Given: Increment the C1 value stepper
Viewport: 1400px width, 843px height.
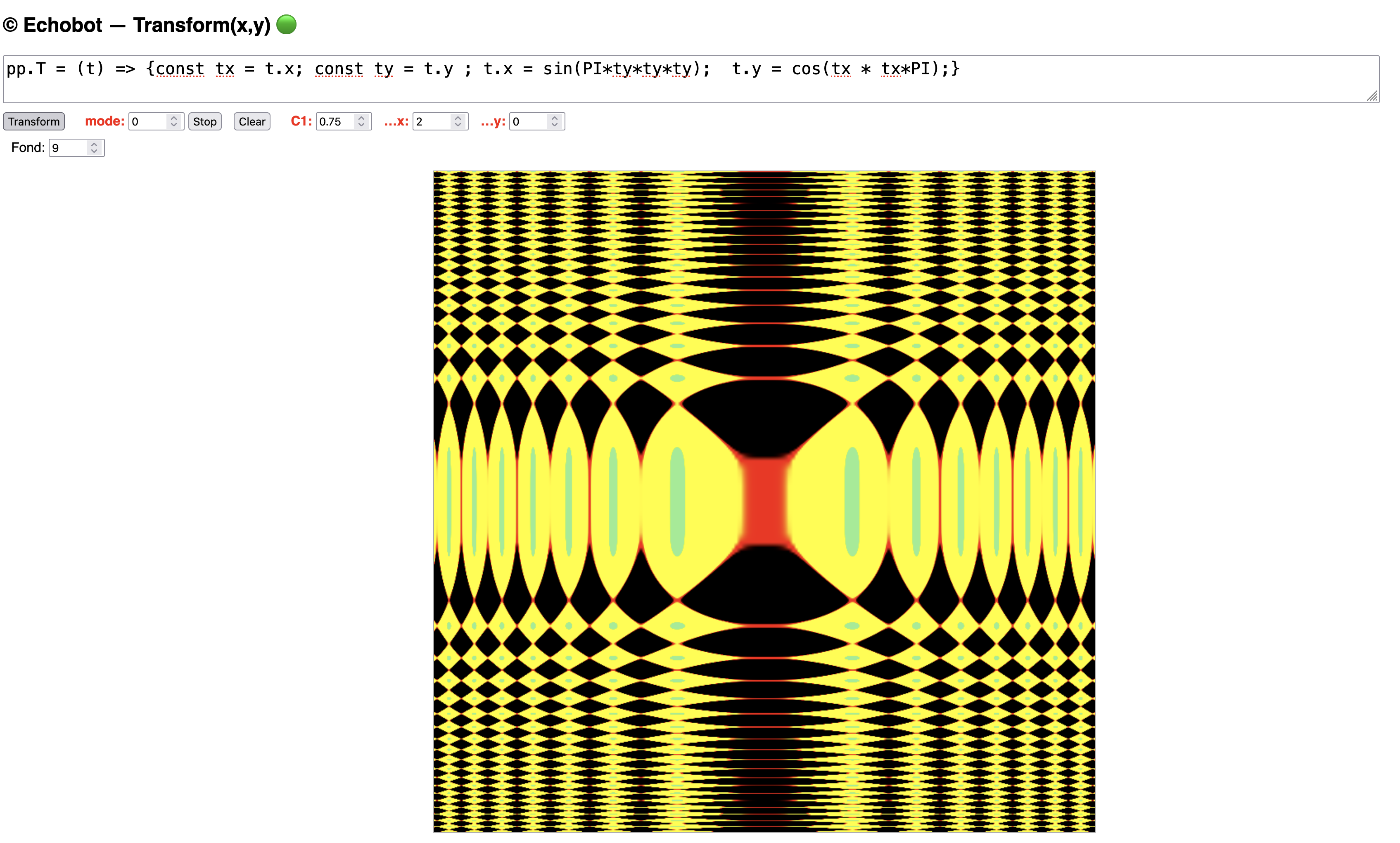Looking at the screenshot, I should 361,118.
